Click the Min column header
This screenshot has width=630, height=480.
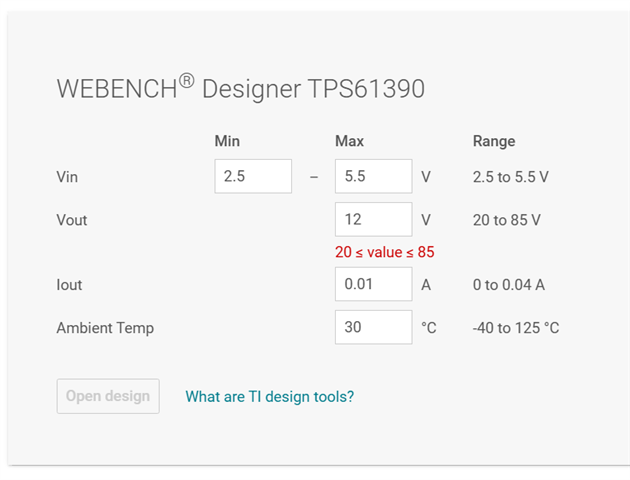coord(227,141)
